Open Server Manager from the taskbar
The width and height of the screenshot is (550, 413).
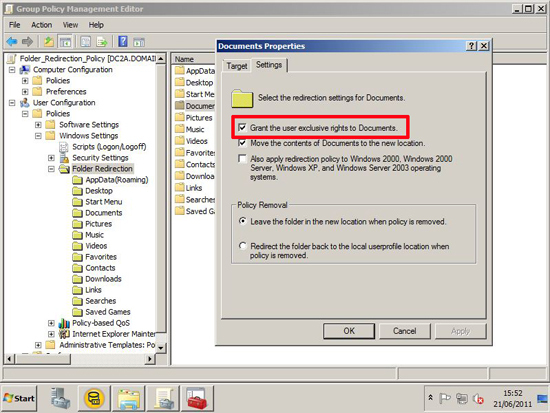coord(60,398)
